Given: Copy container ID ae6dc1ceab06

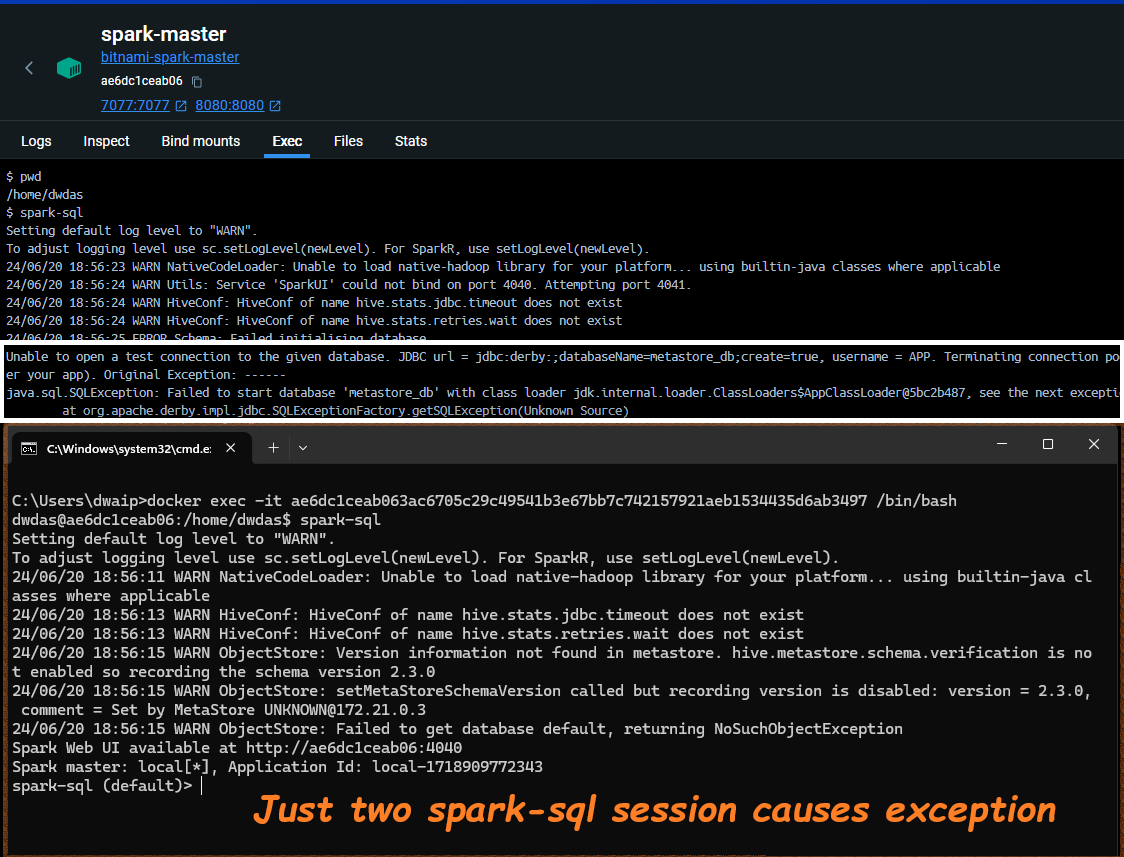Looking at the screenshot, I should click(x=197, y=82).
